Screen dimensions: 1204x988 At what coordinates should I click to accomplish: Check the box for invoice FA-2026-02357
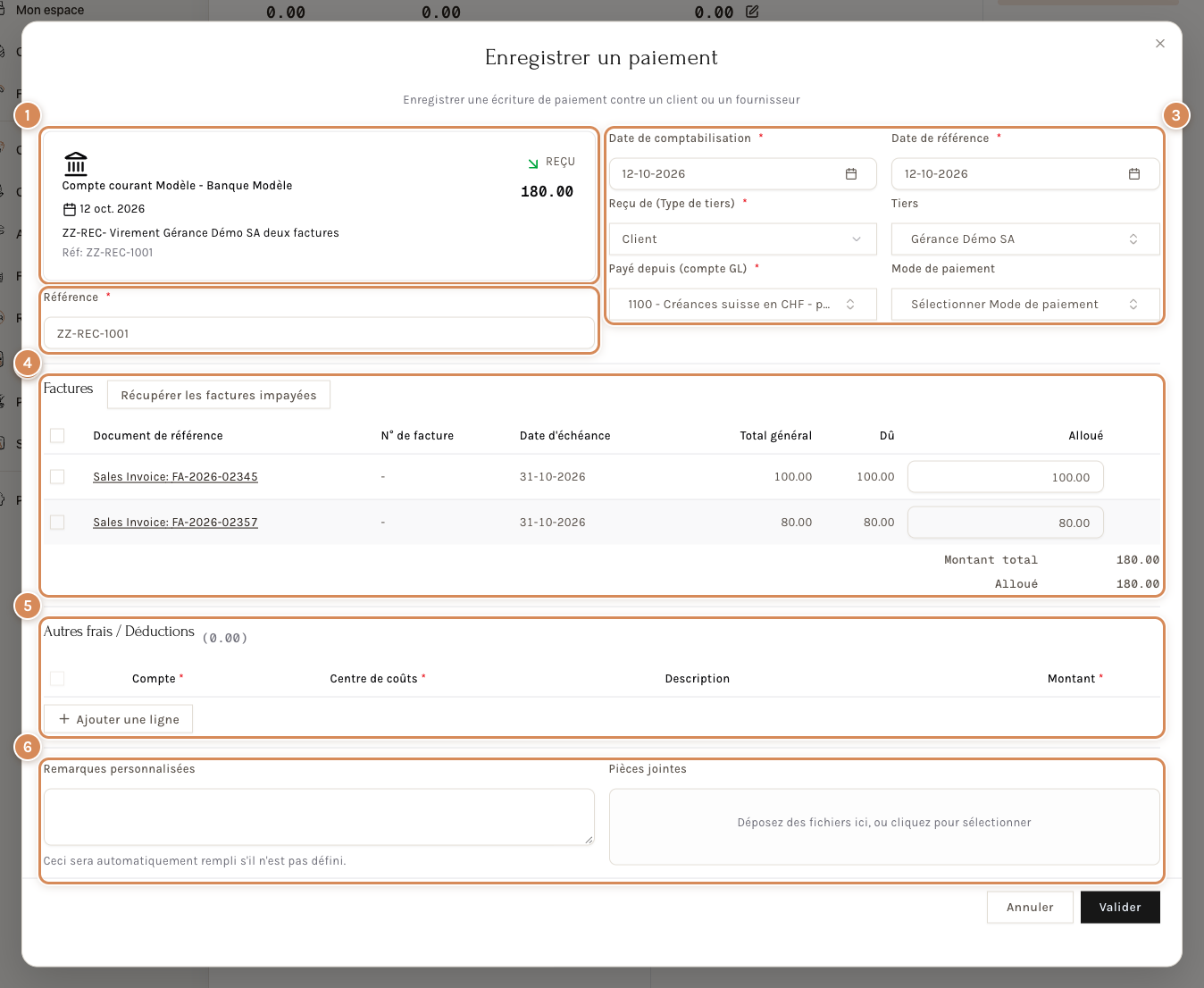point(57,522)
